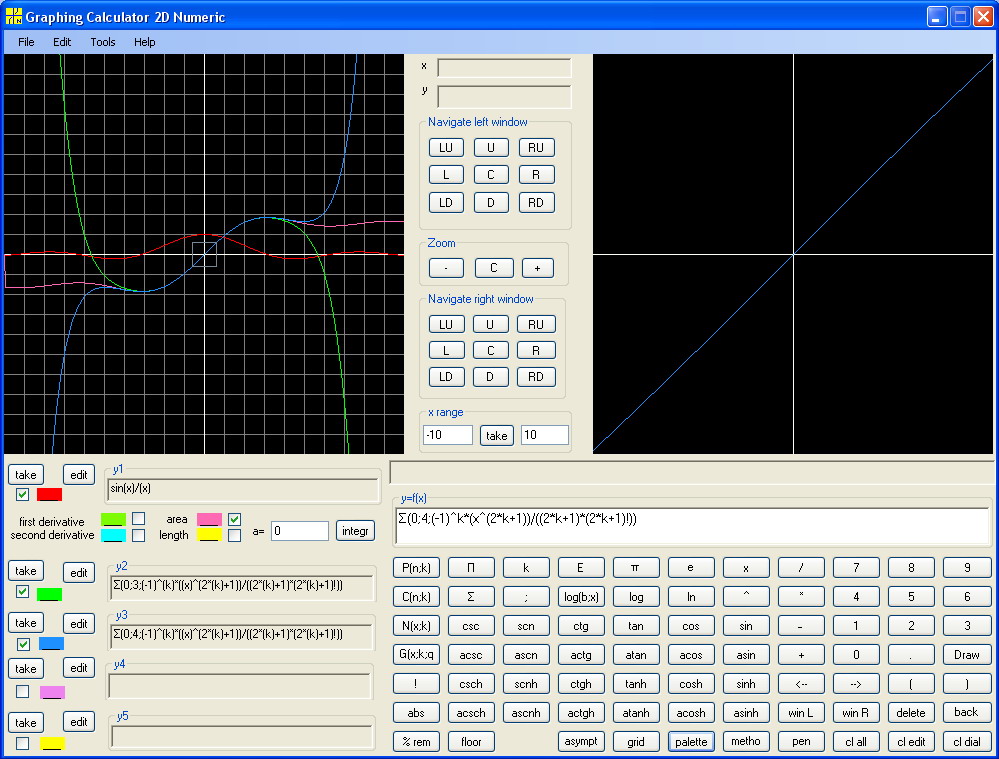Click the cyan second derivative swatch

113,535
